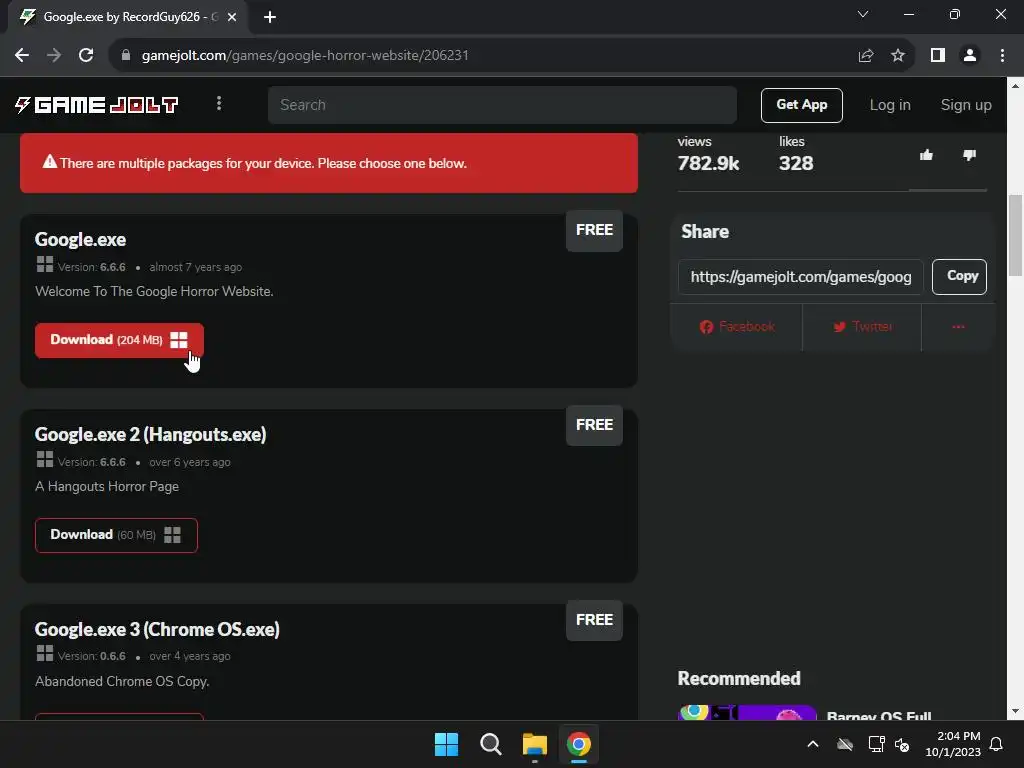Click the multiple packages warning banner
The image size is (1024, 768).
click(x=328, y=163)
